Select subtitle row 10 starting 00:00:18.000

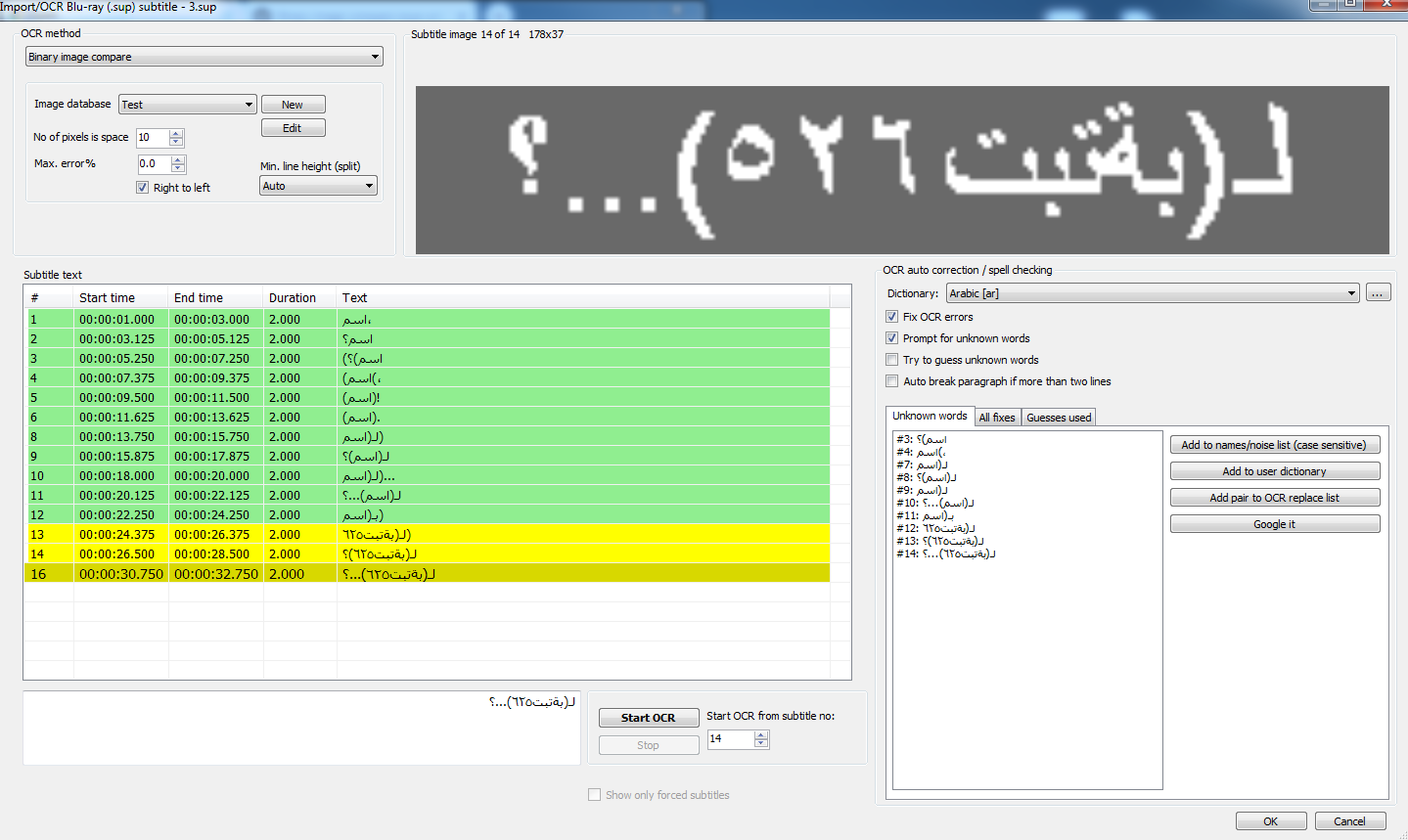(427, 475)
